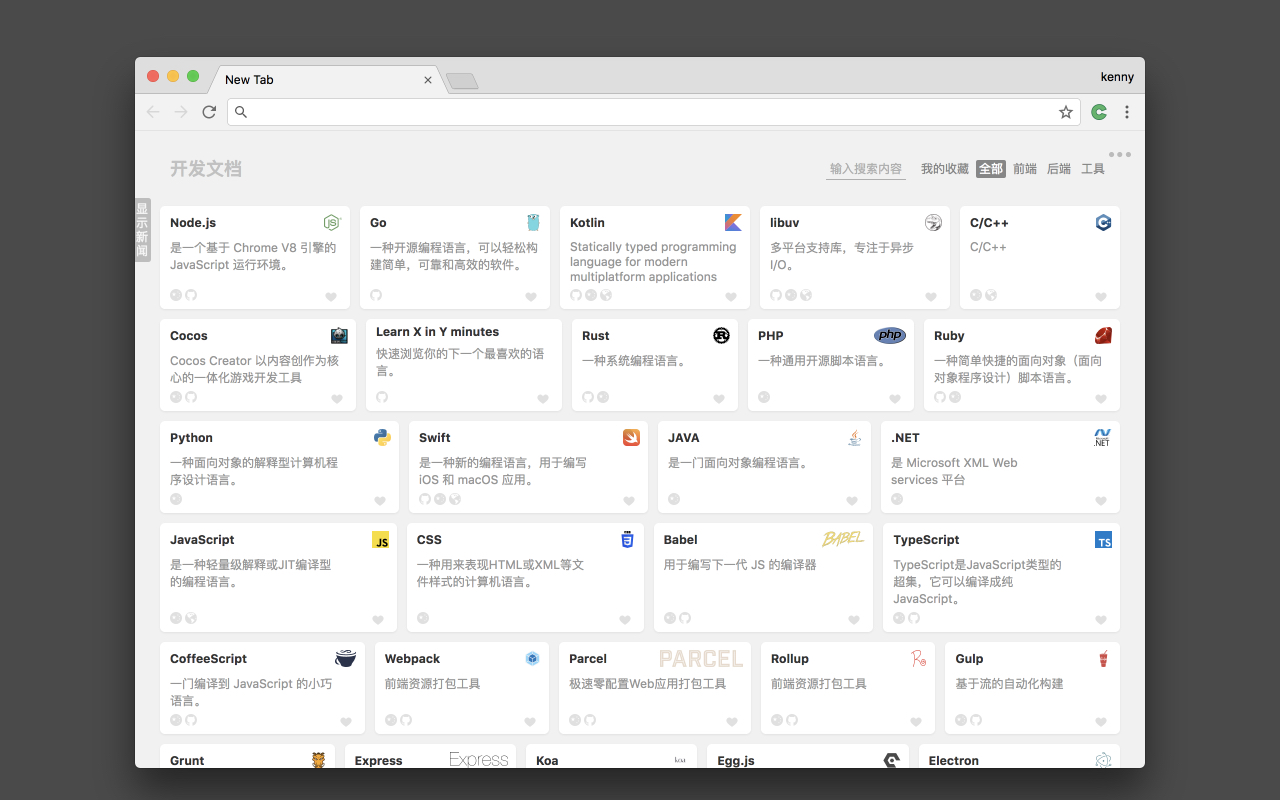
Task: Click the Swift bird icon
Action: click(631, 438)
